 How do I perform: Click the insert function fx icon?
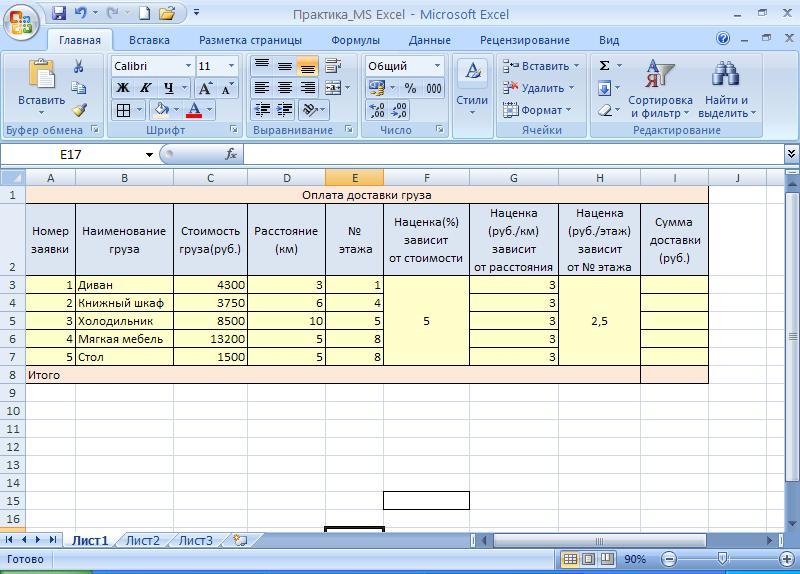(x=231, y=154)
